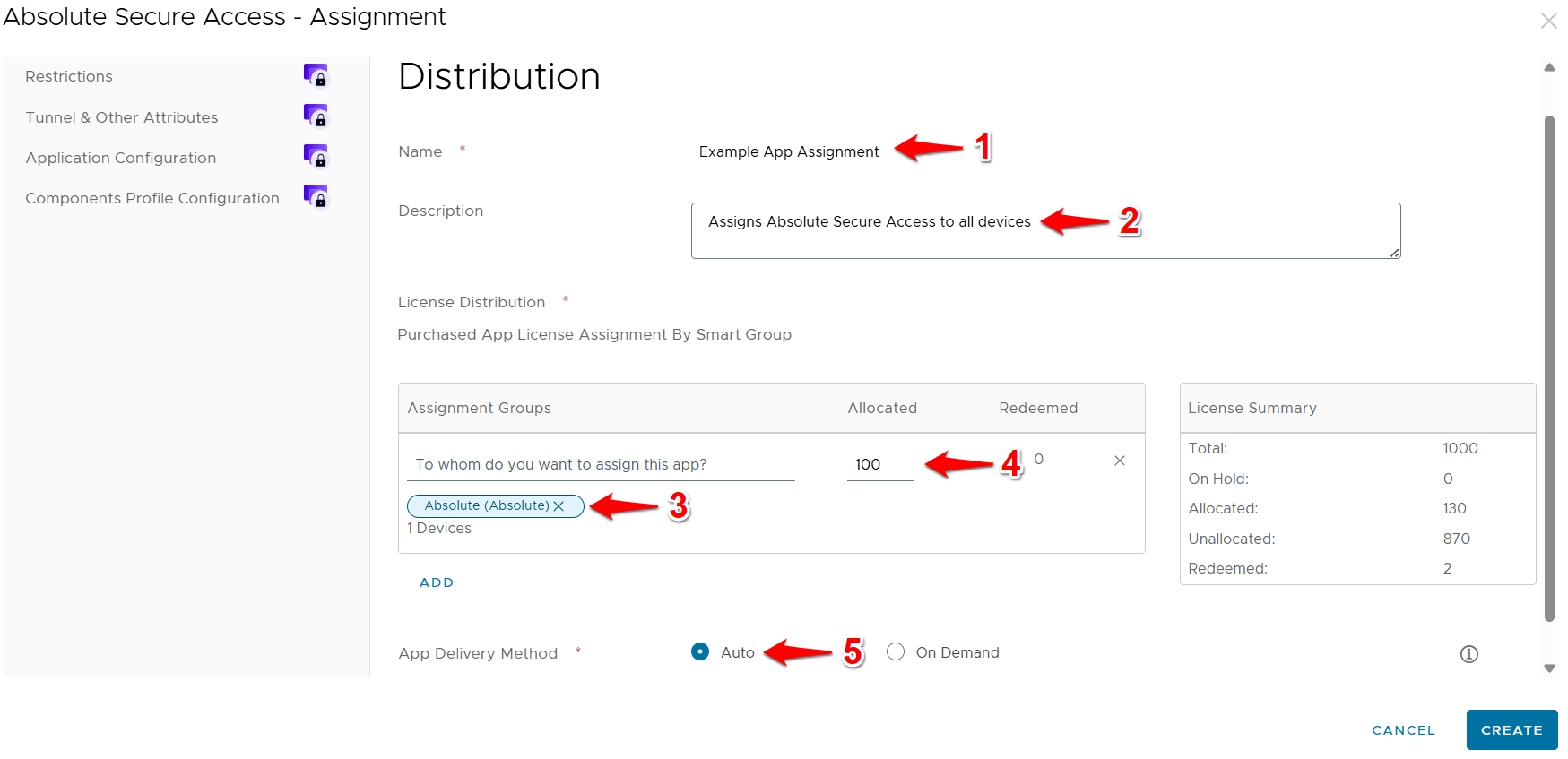Click the assign-to-whom search field
The image size is (1568, 759).
[601, 464]
